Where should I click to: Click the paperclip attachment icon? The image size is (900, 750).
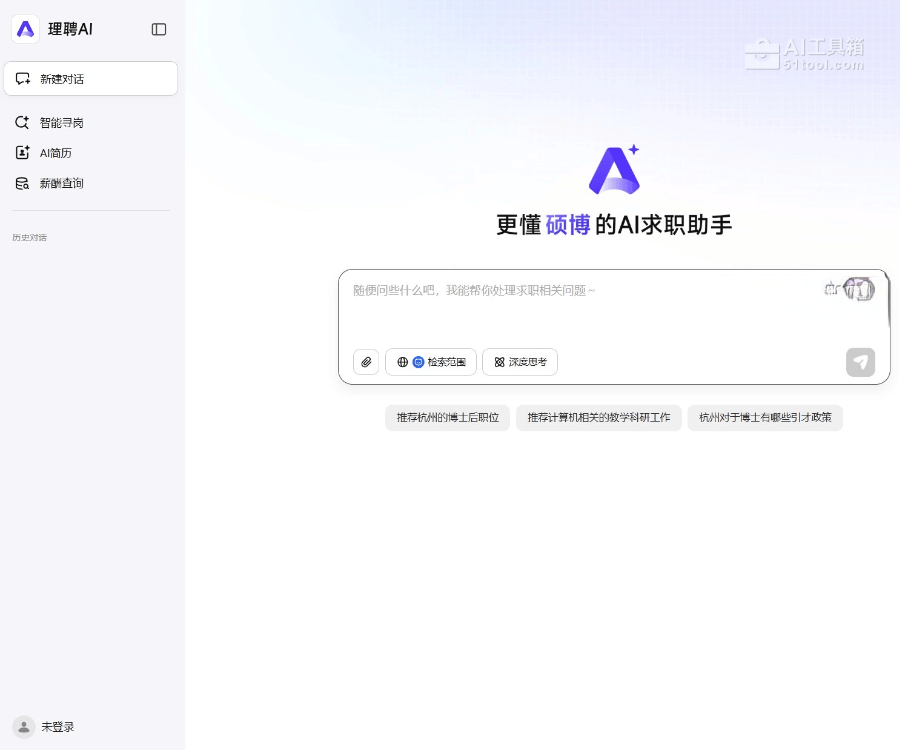366,362
